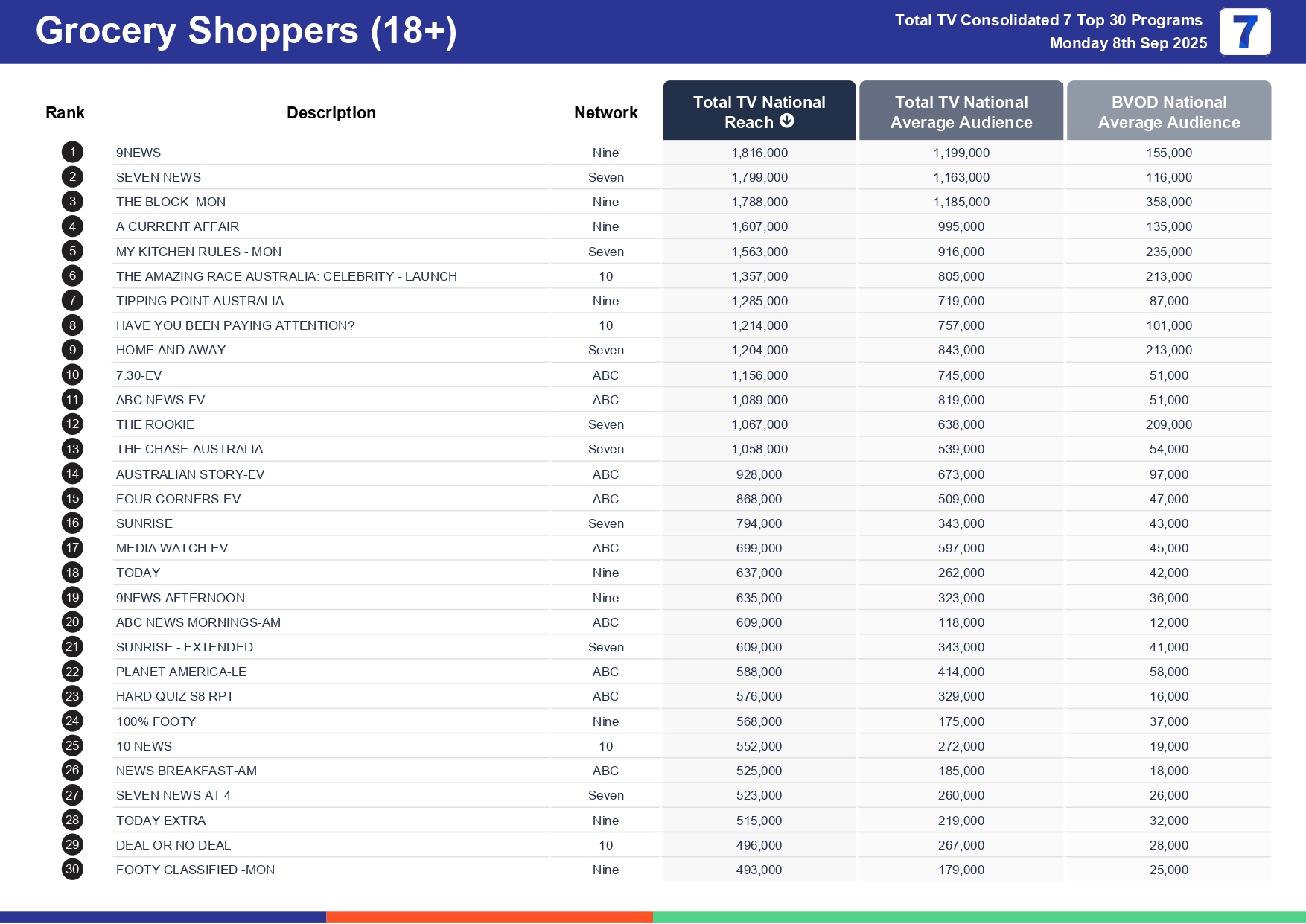Image resolution: width=1306 pixels, height=924 pixels.
Task: Click the Channel 7 logo
Action: tap(1244, 32)
